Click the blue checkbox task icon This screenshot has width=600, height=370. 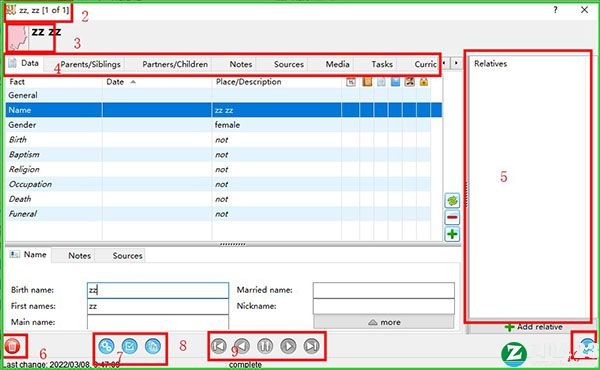[129, 346]
